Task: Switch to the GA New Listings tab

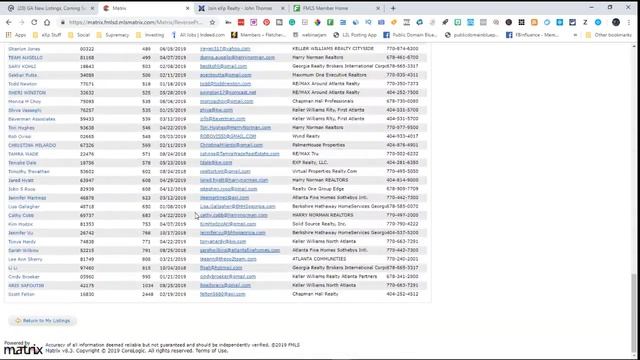Action: (x=51, y=8)
